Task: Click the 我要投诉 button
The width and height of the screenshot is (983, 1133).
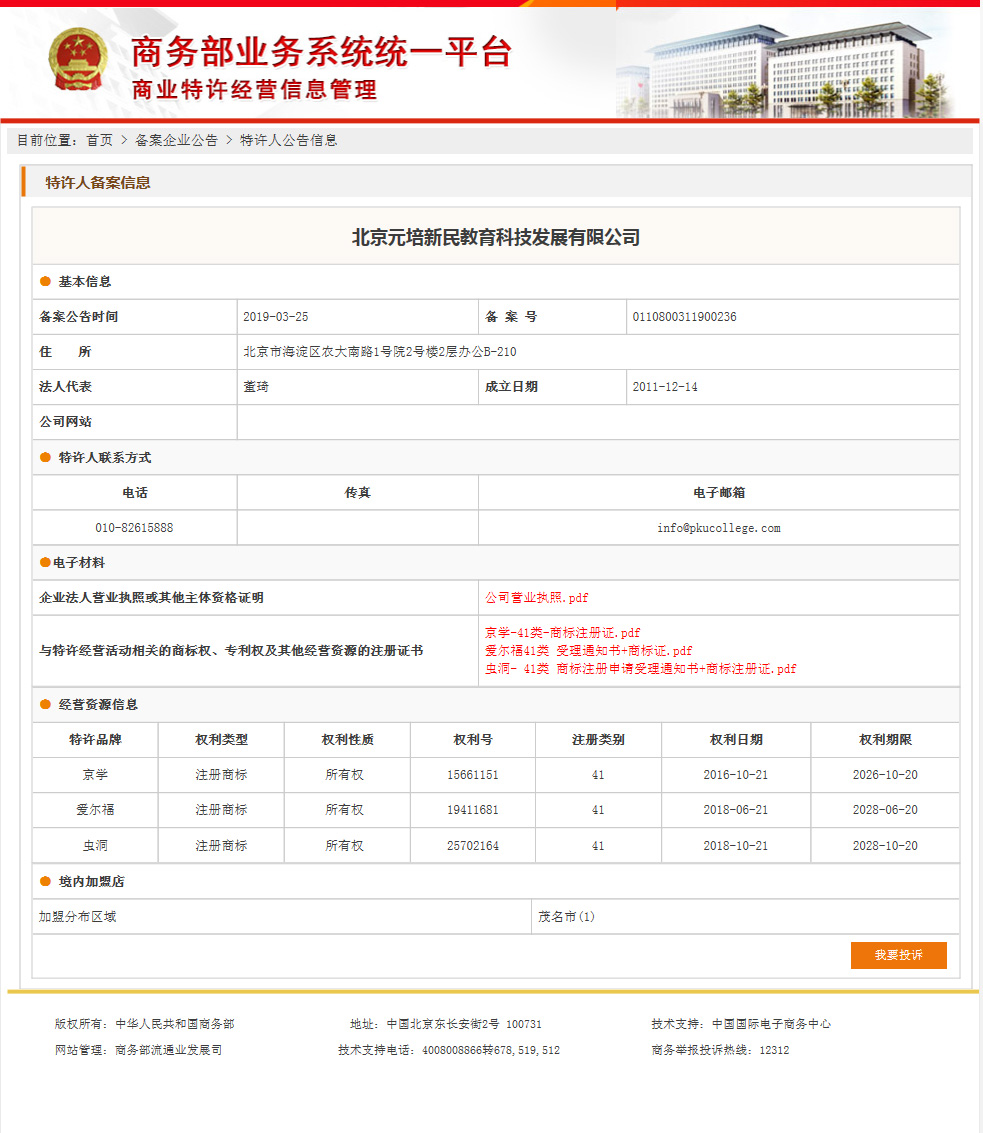Action: 898,955
